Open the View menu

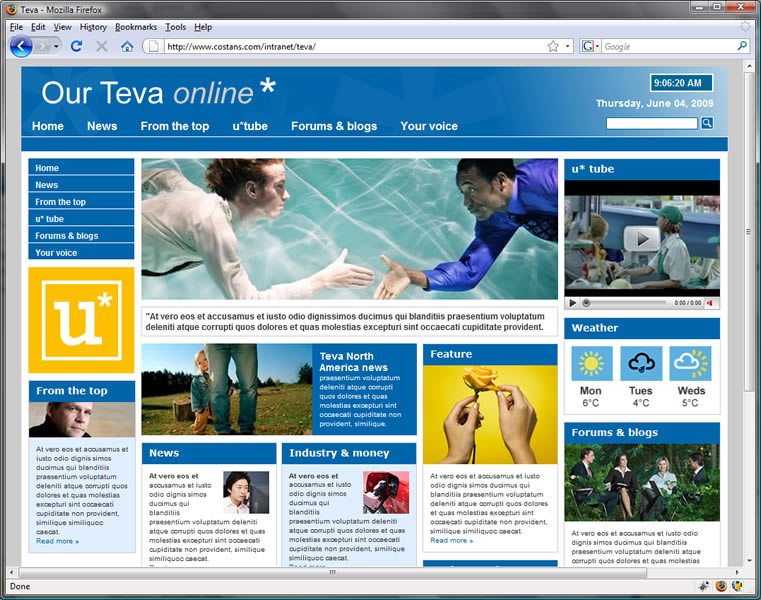click(x=62, y=27)
